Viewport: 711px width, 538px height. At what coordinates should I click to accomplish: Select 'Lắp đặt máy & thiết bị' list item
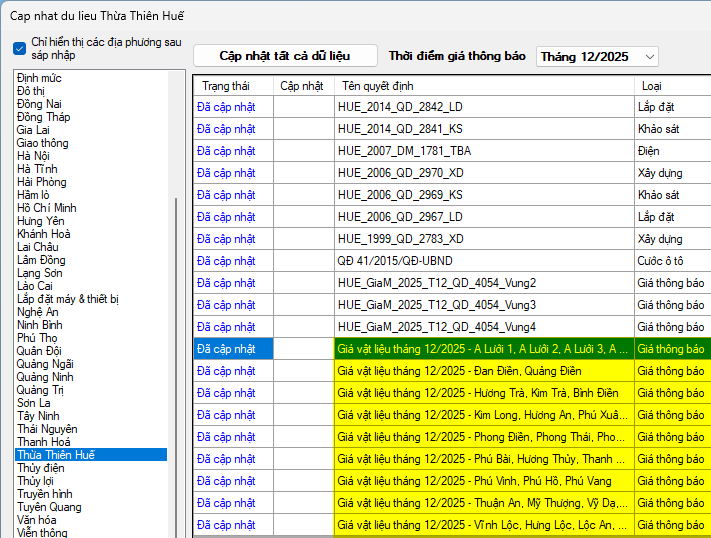[x=68, y=299]
